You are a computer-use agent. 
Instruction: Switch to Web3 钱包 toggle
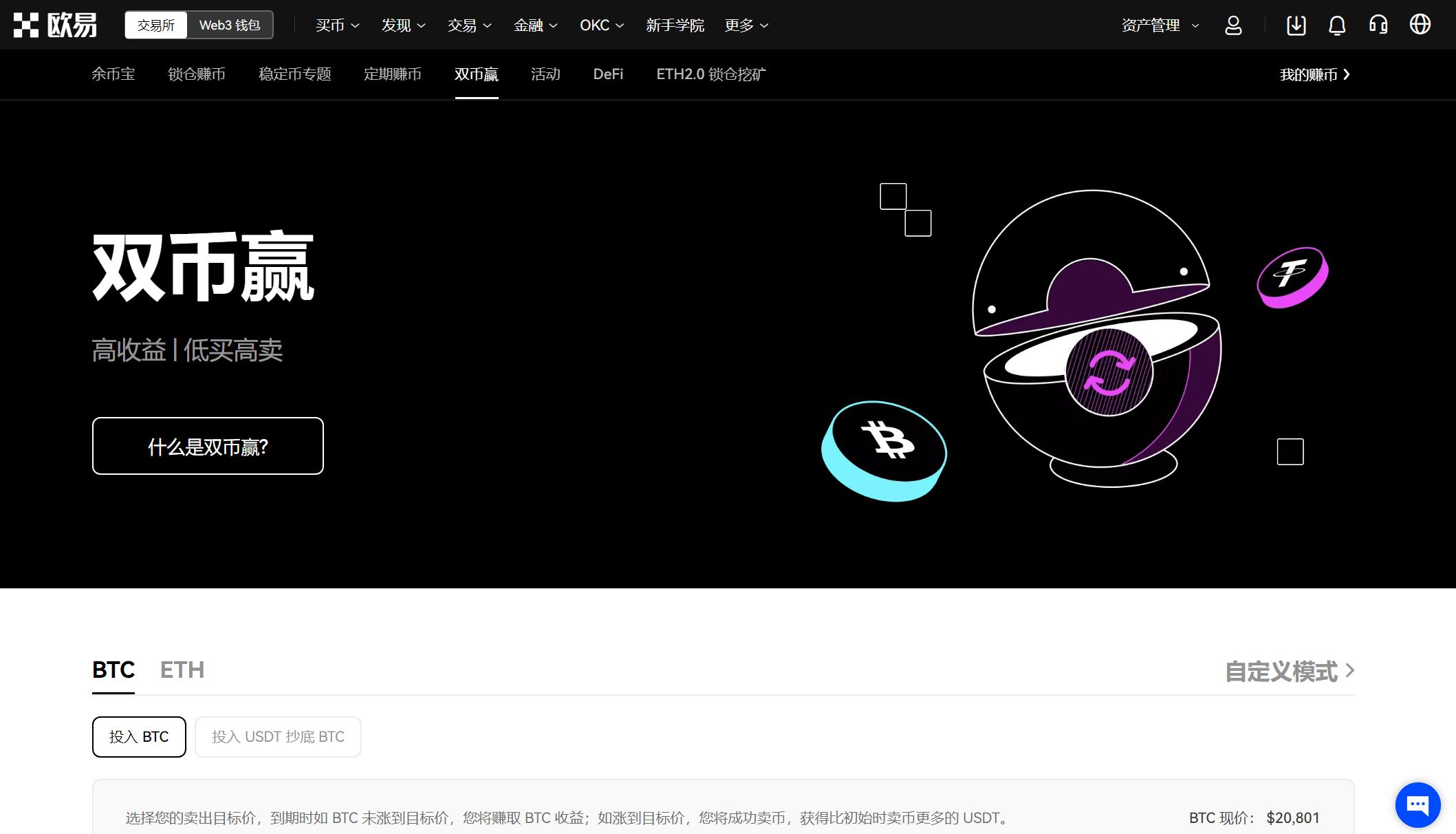(229, 25)
